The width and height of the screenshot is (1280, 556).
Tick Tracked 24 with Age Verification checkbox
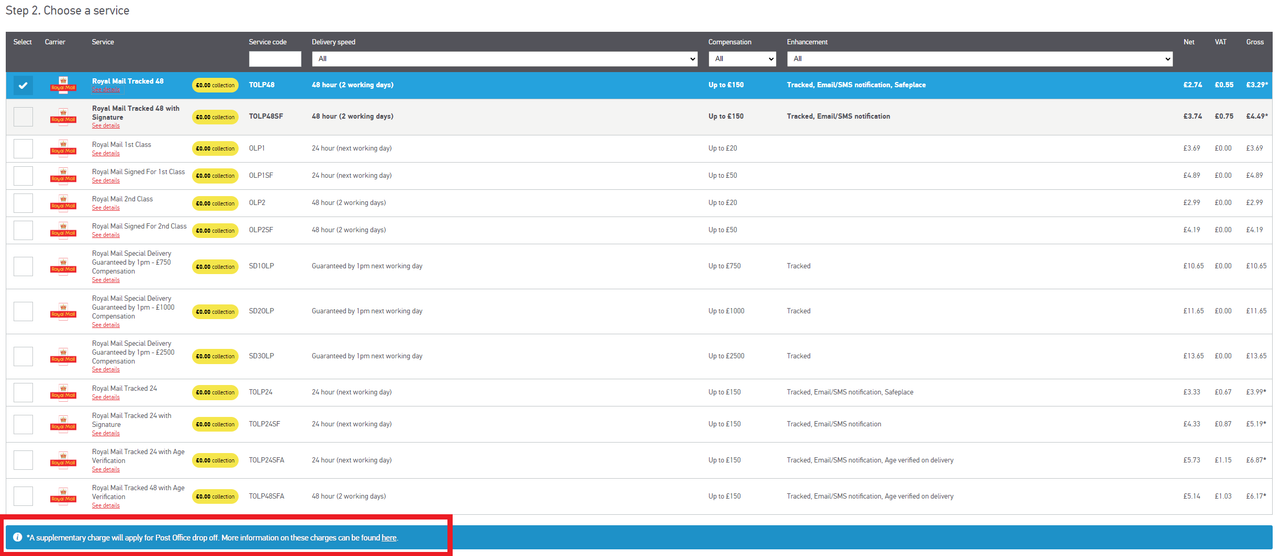[23, 460]
